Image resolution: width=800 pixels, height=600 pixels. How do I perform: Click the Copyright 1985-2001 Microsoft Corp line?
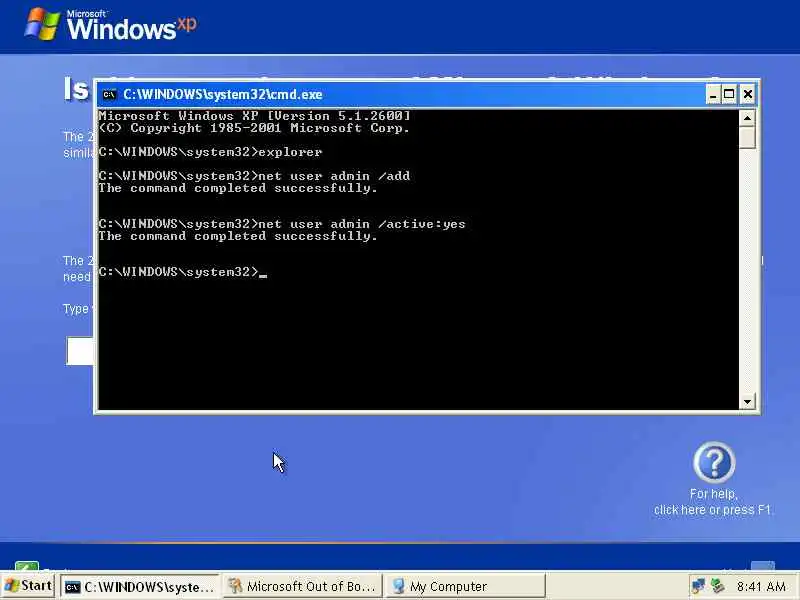(x=254, y=128)
